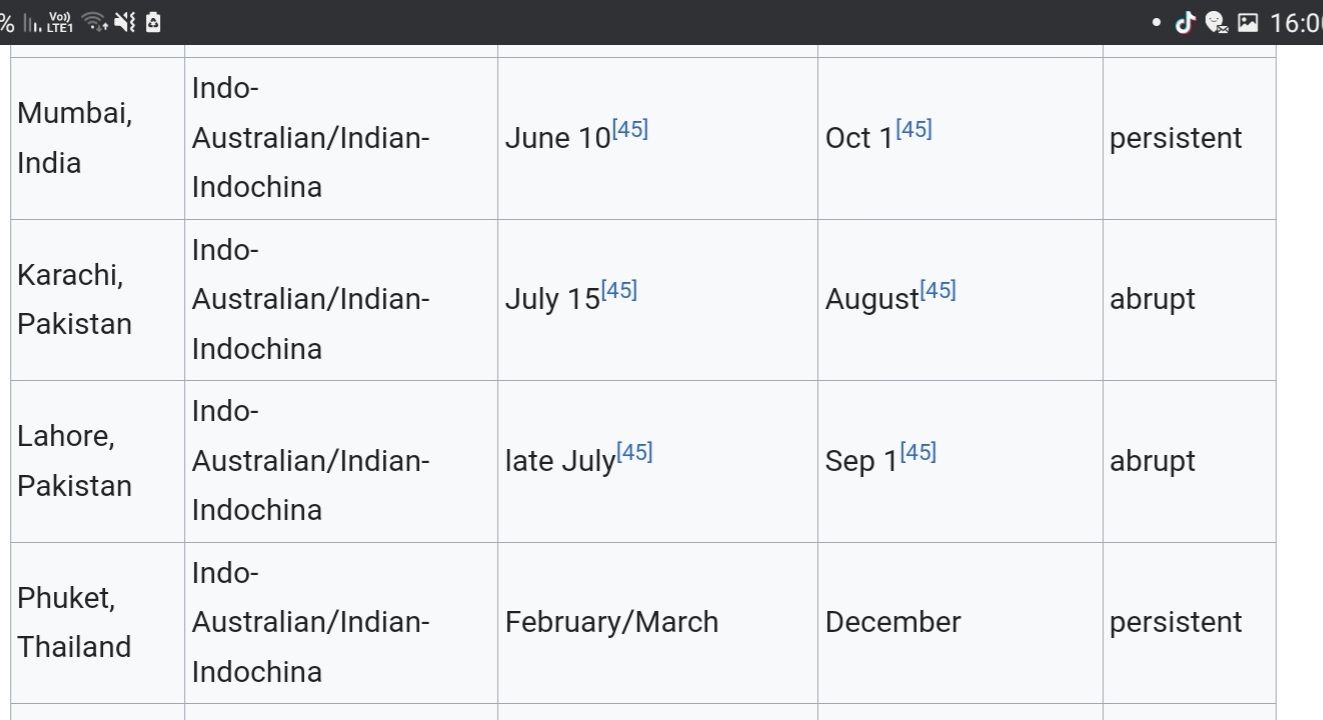The height and width of the screenshot is (720, 1323).
Task: Click footnote 45 beside Sep 1
Action: point(918,452)
